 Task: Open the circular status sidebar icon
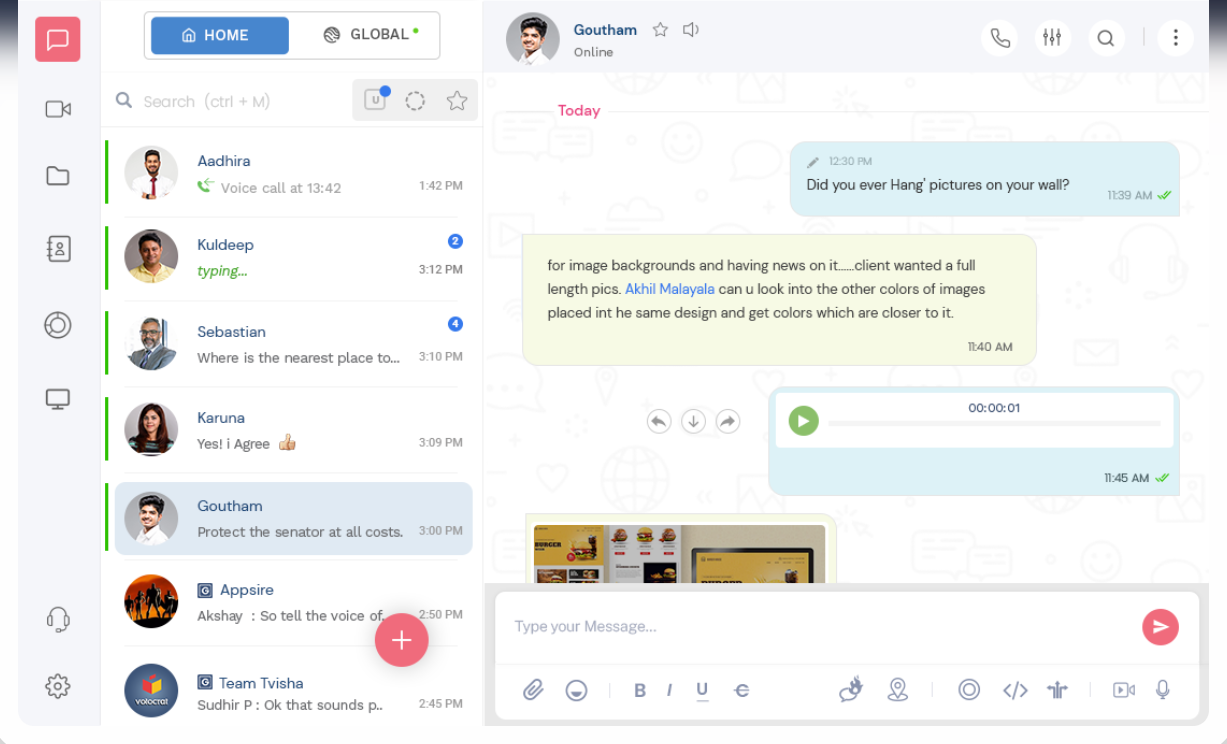pyautogui.click(x=58, y=325)
